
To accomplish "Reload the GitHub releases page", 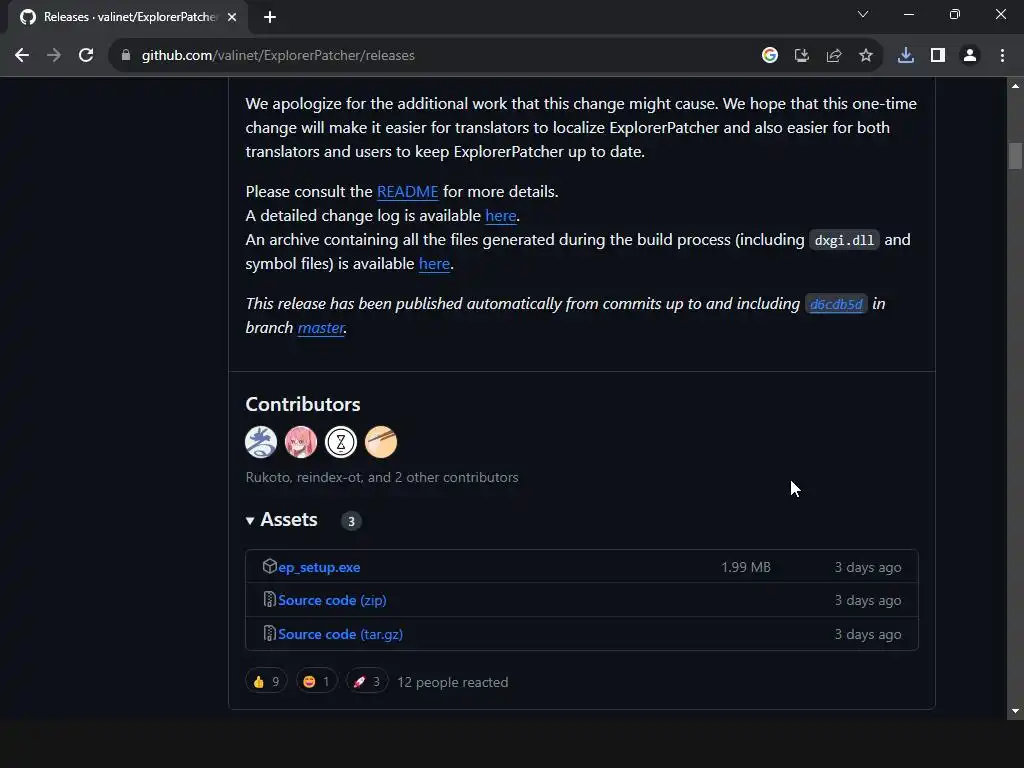I will click(86, 56).
